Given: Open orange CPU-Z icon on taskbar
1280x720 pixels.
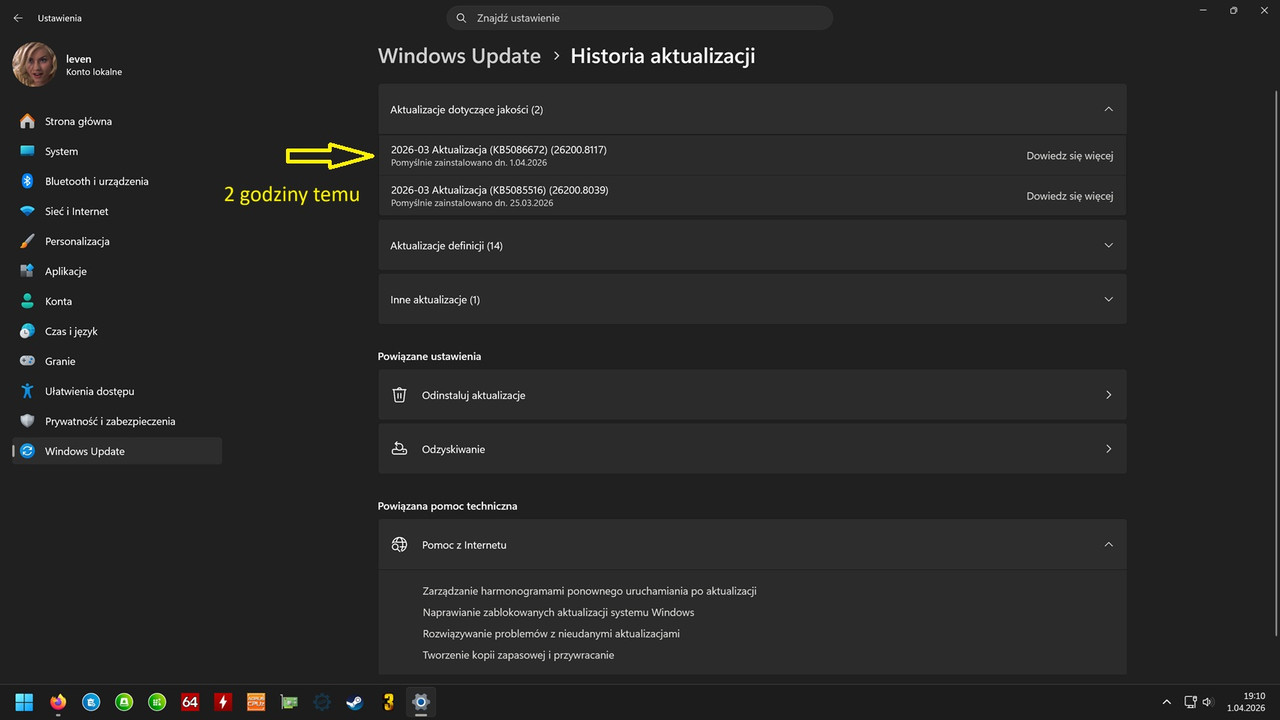Looking at the screenshot, I should 256,702.
